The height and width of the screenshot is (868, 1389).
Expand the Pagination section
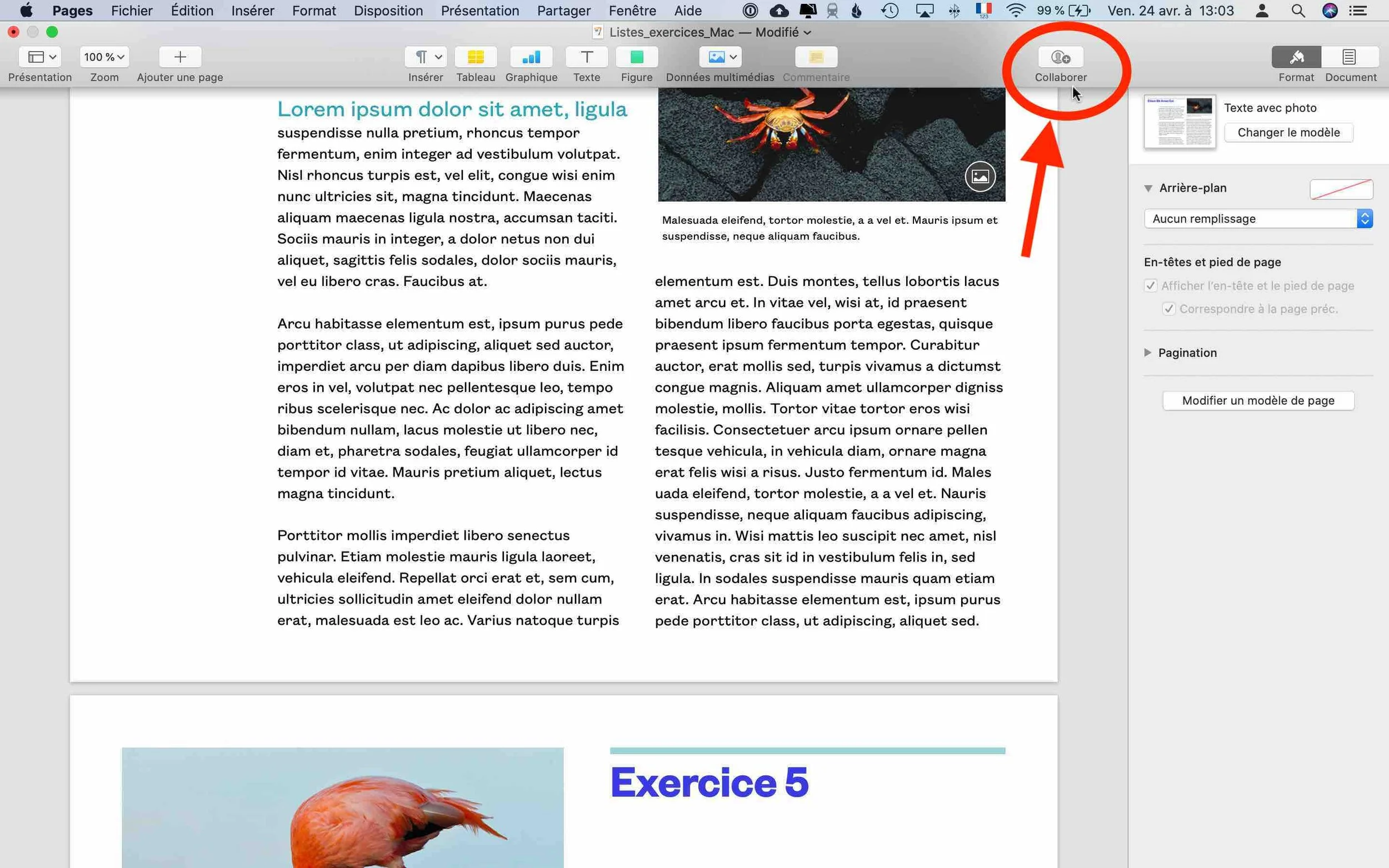(1147, 353)
